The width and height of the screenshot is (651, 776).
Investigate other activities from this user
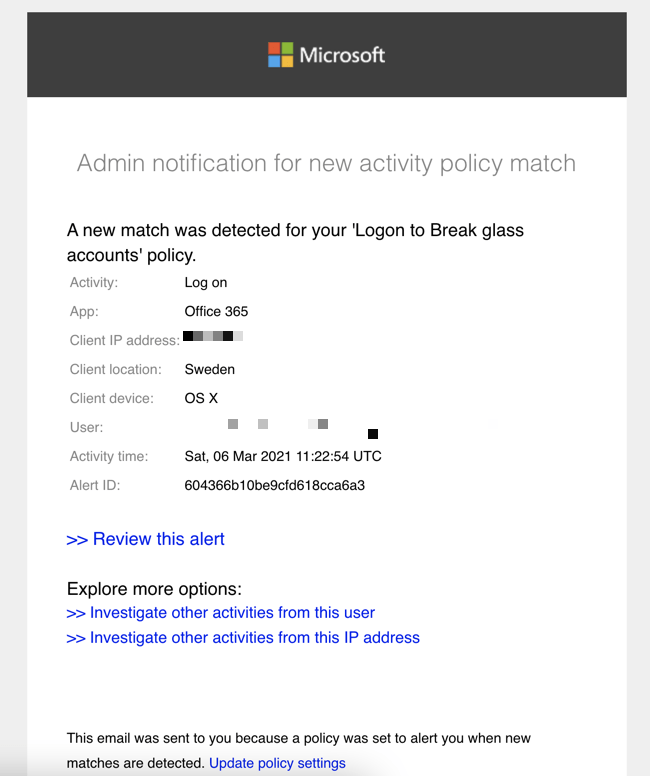[221, 612]
